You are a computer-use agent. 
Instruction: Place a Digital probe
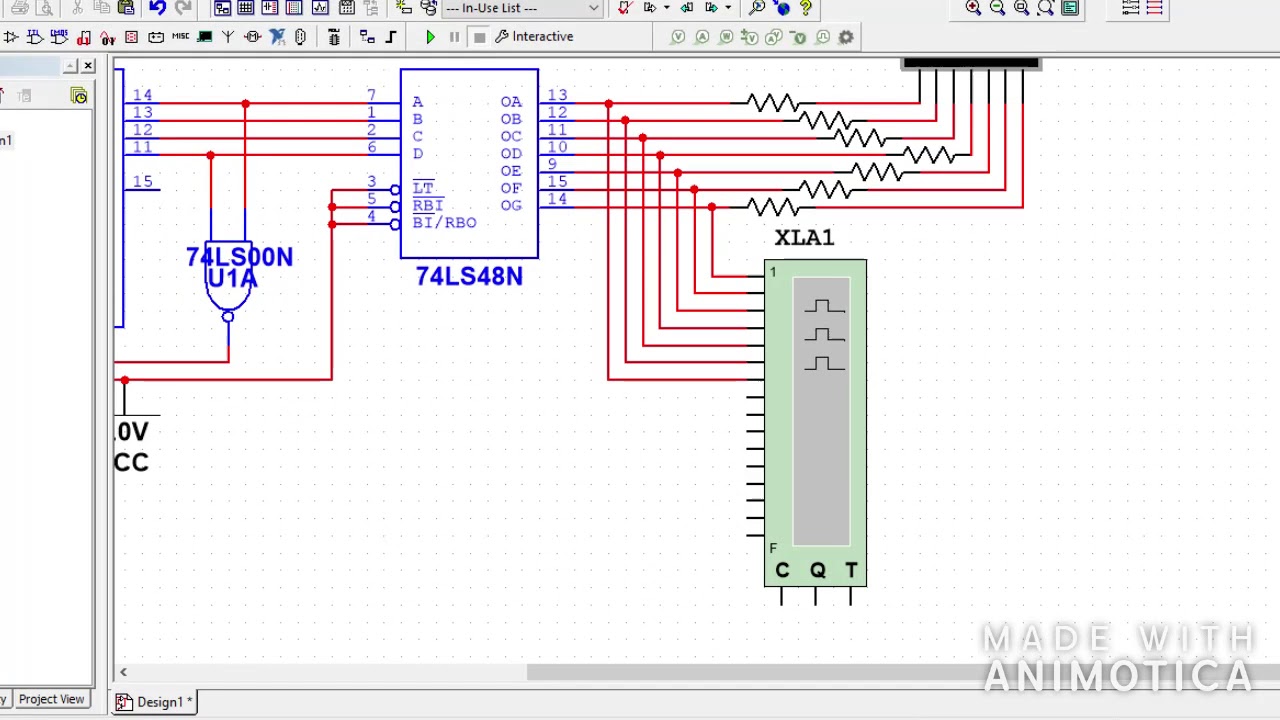(x=822, y=37)
